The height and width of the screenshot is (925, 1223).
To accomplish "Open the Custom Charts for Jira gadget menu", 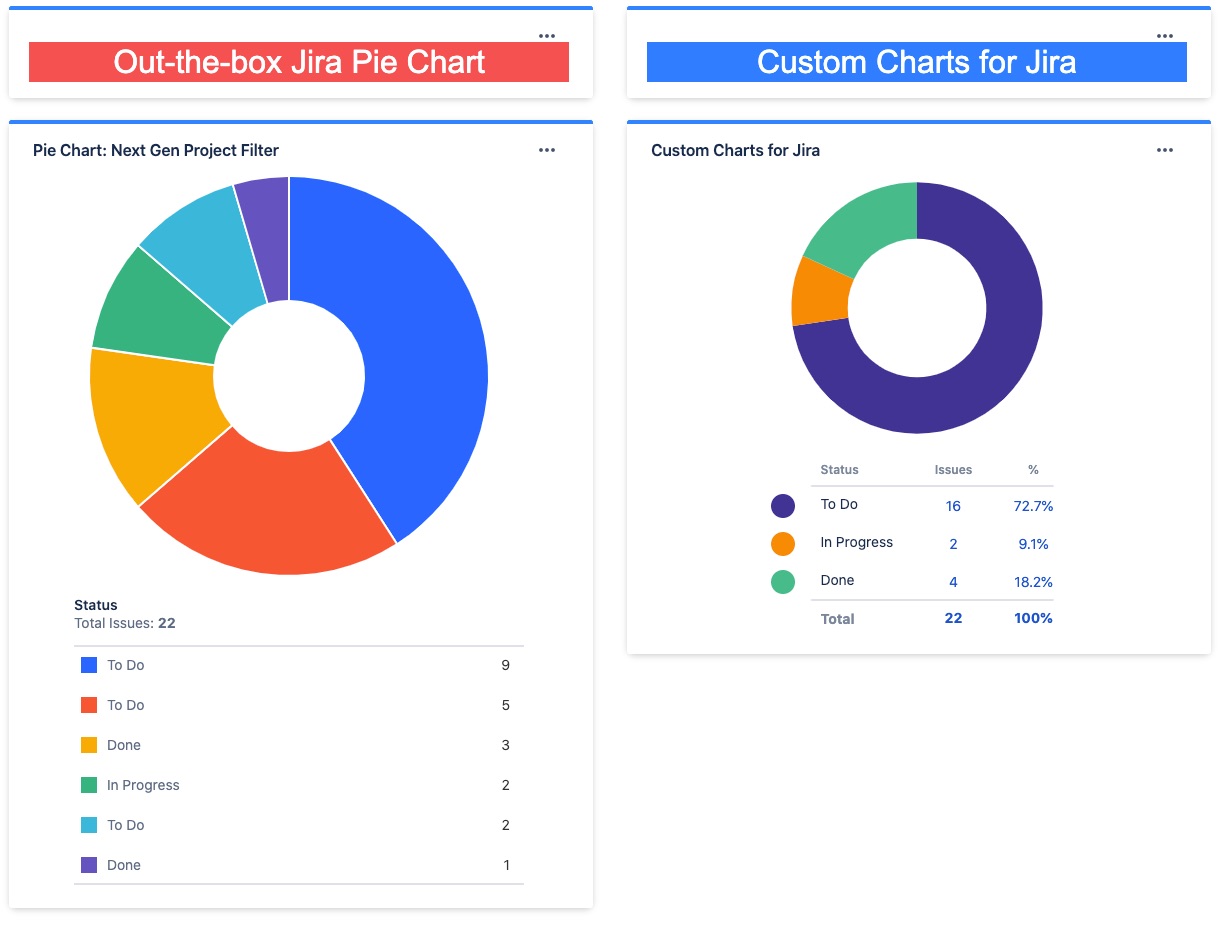I will 1165,150.
